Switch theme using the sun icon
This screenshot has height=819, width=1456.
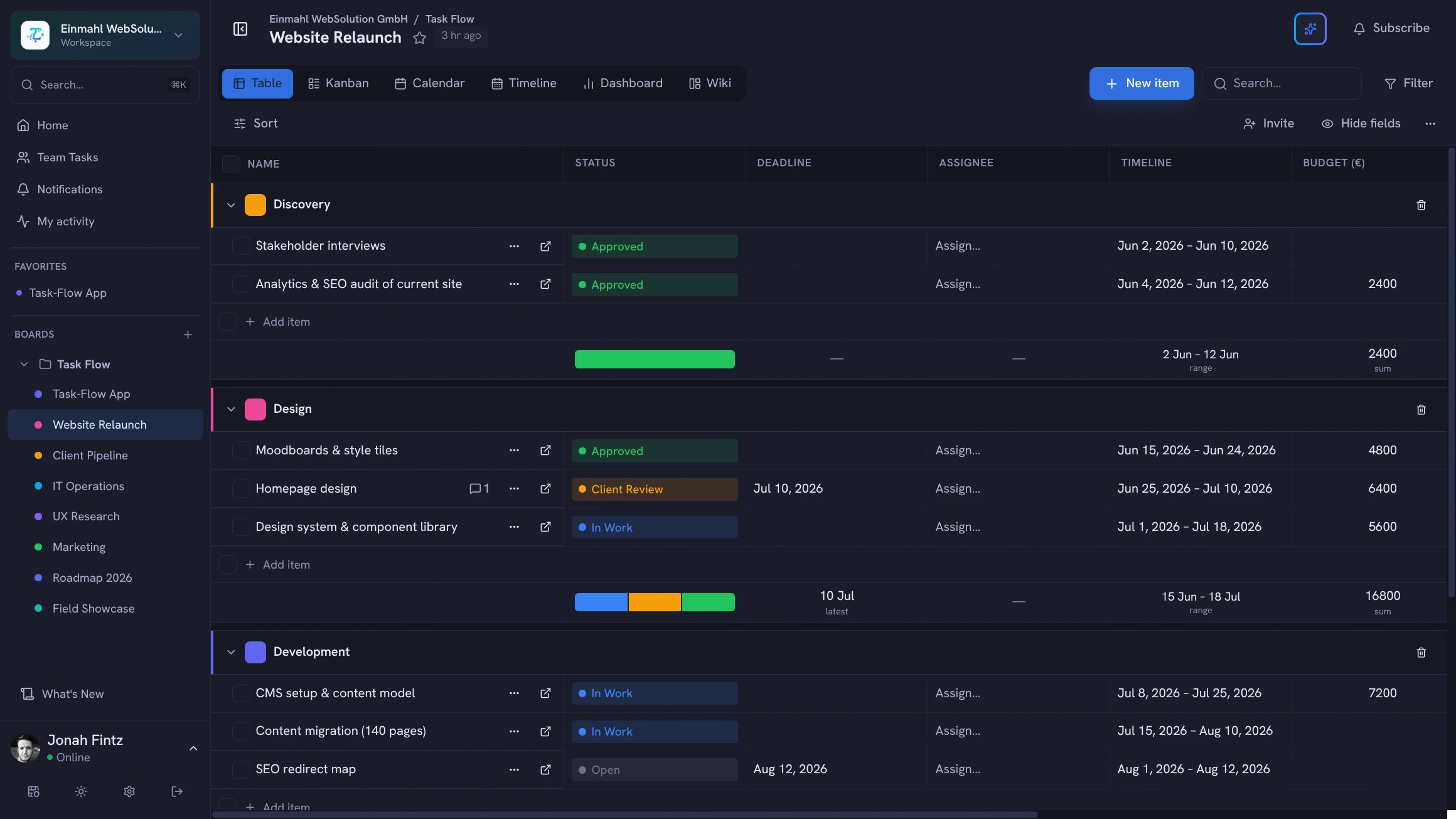[x=81, y=791]
